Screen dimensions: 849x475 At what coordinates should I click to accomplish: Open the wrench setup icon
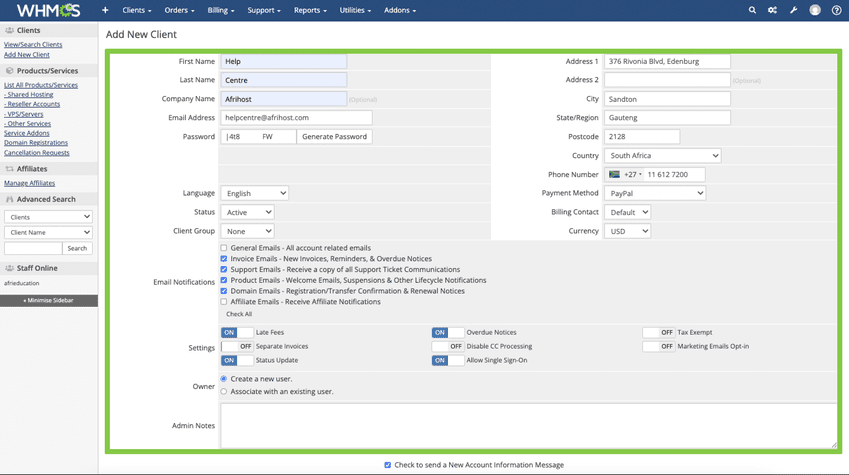(x=793, y=10)
